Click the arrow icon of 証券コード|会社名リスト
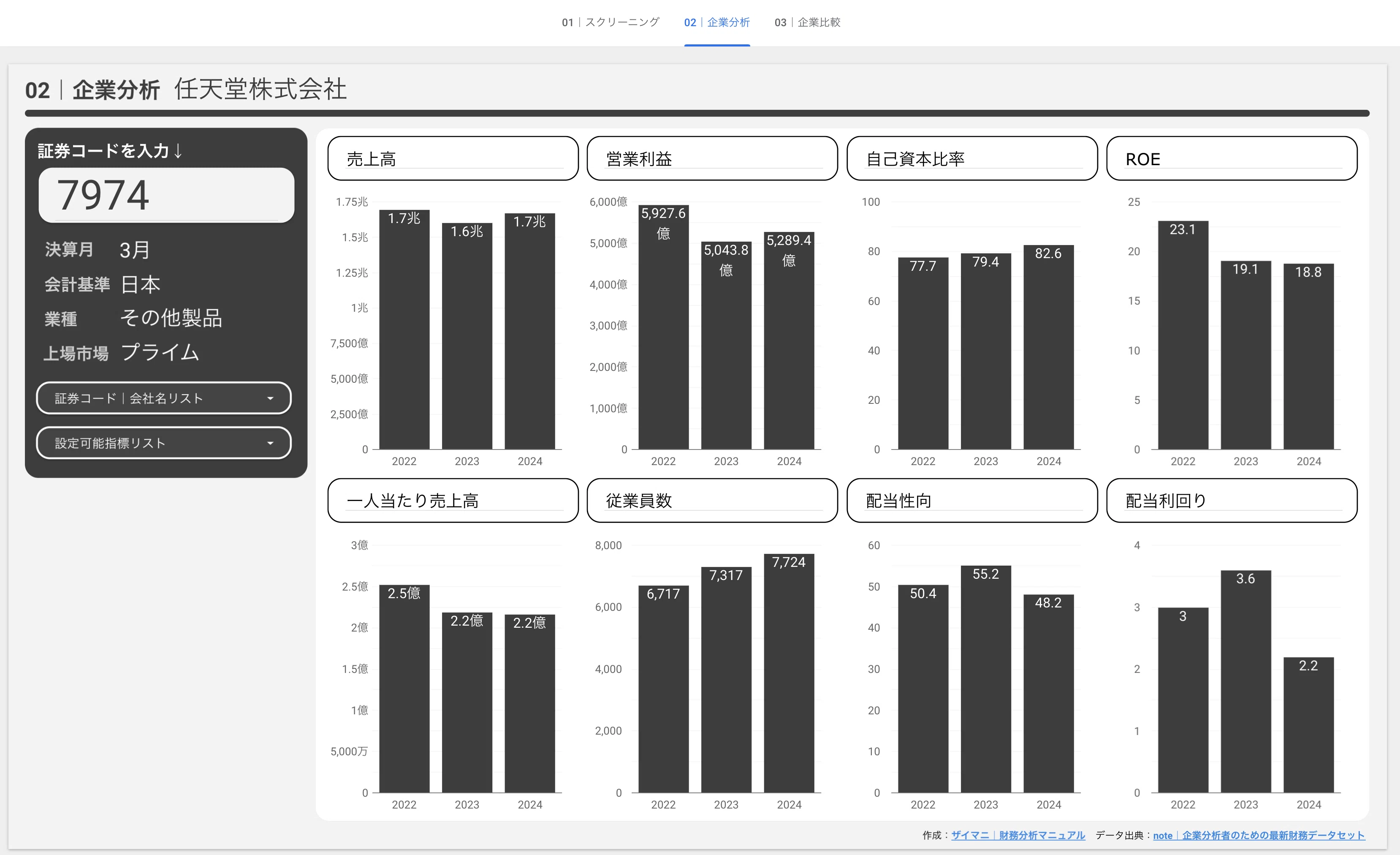This screenshot has width=1400, height=855. (x=271, y=398)
